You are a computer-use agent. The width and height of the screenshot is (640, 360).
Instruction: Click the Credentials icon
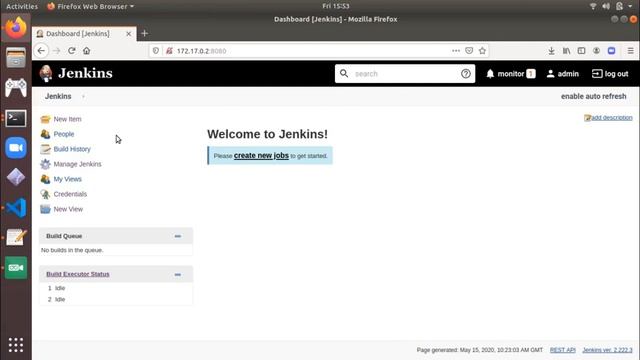point(45,194)
